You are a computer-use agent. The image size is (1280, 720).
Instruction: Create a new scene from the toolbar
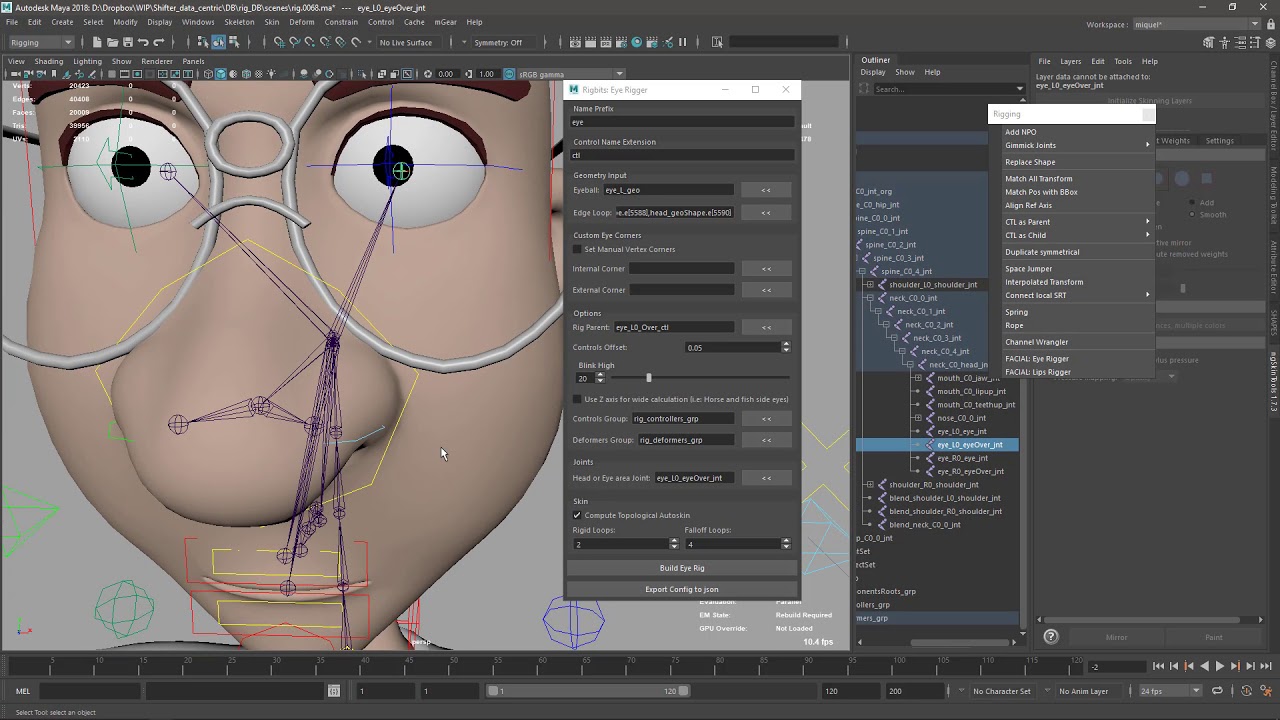click(x=97, y=42)
